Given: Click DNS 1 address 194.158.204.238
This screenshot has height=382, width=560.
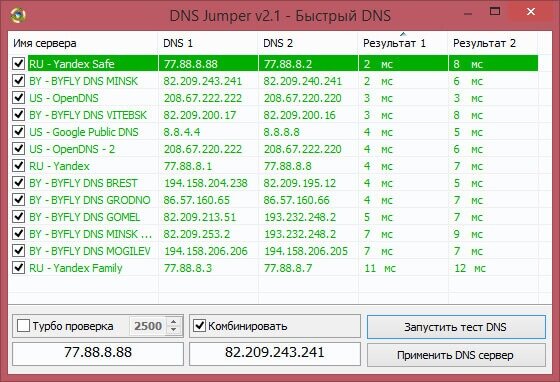Looking at the screenshot, I should [205, 183].
